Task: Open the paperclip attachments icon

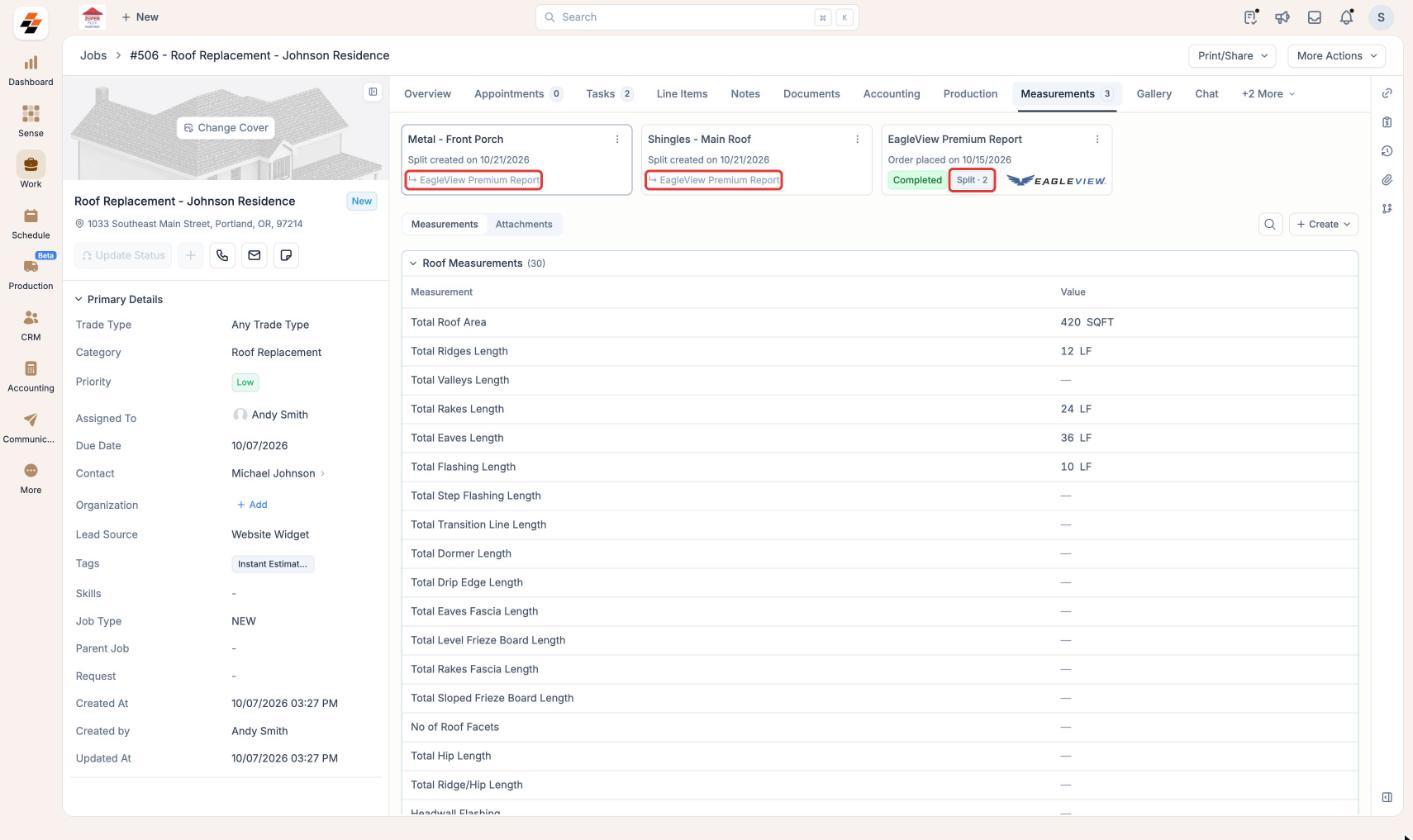Action: [1387, 180]
